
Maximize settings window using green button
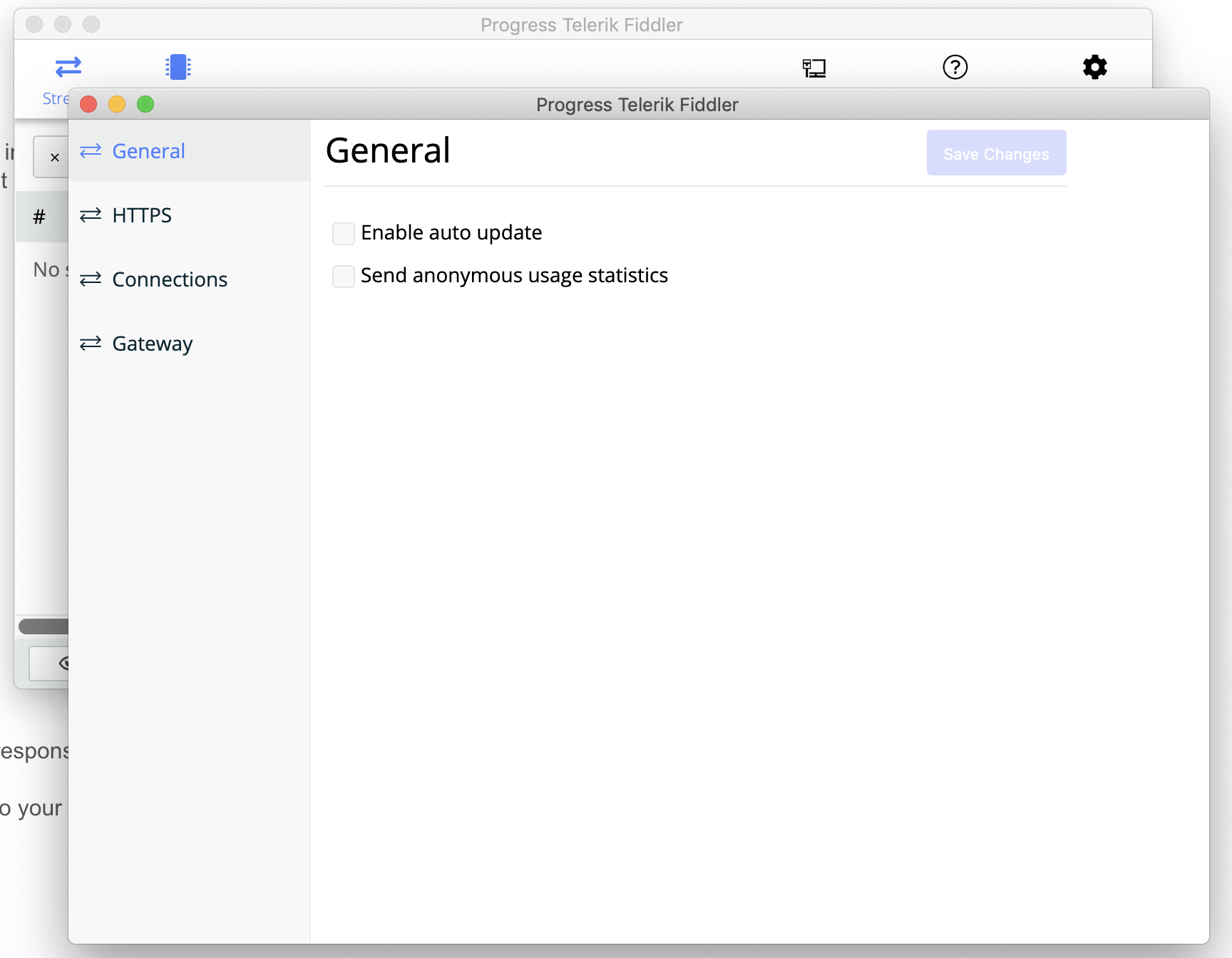pos(145,105)
